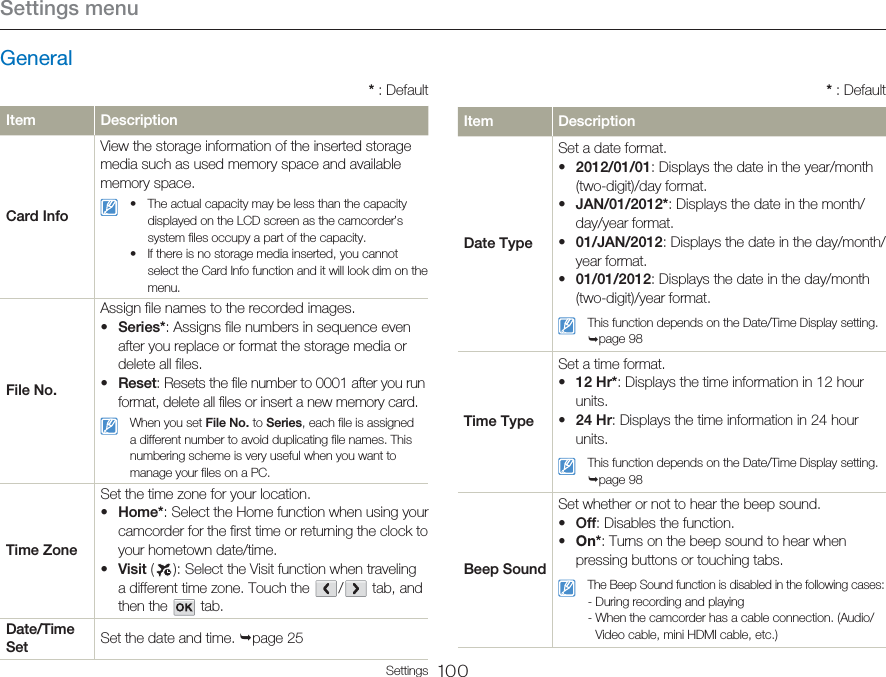The image size is (886, 677).
Task: Click the note icon in Date Type row
Action: pos(567,326)
